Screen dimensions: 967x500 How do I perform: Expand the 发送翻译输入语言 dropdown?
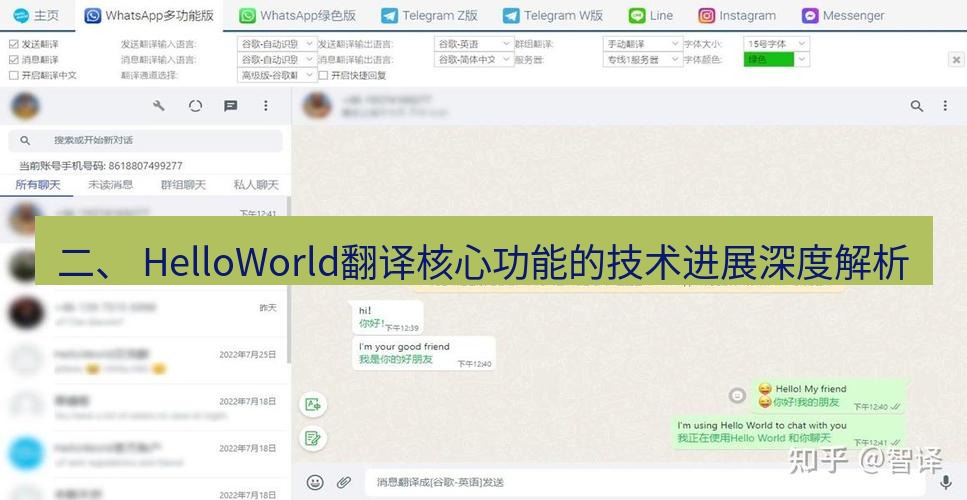click(277, 44)
